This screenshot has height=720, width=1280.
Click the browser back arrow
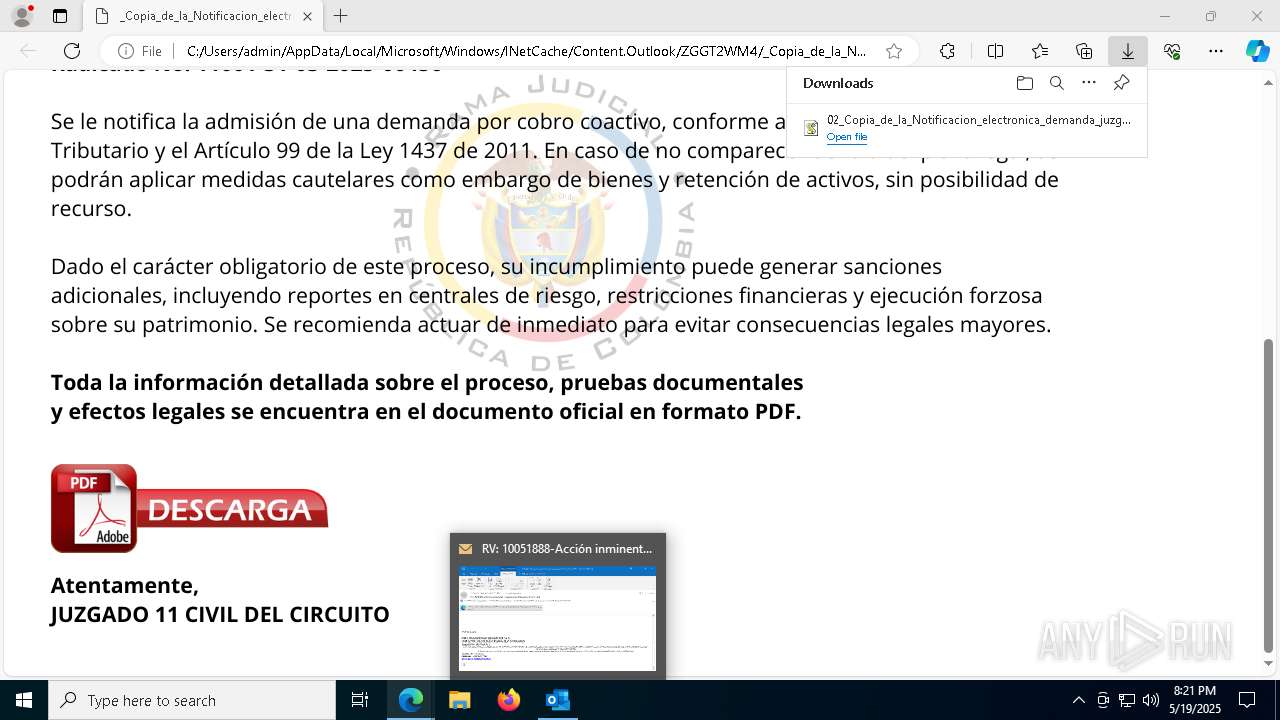[28, 51]
